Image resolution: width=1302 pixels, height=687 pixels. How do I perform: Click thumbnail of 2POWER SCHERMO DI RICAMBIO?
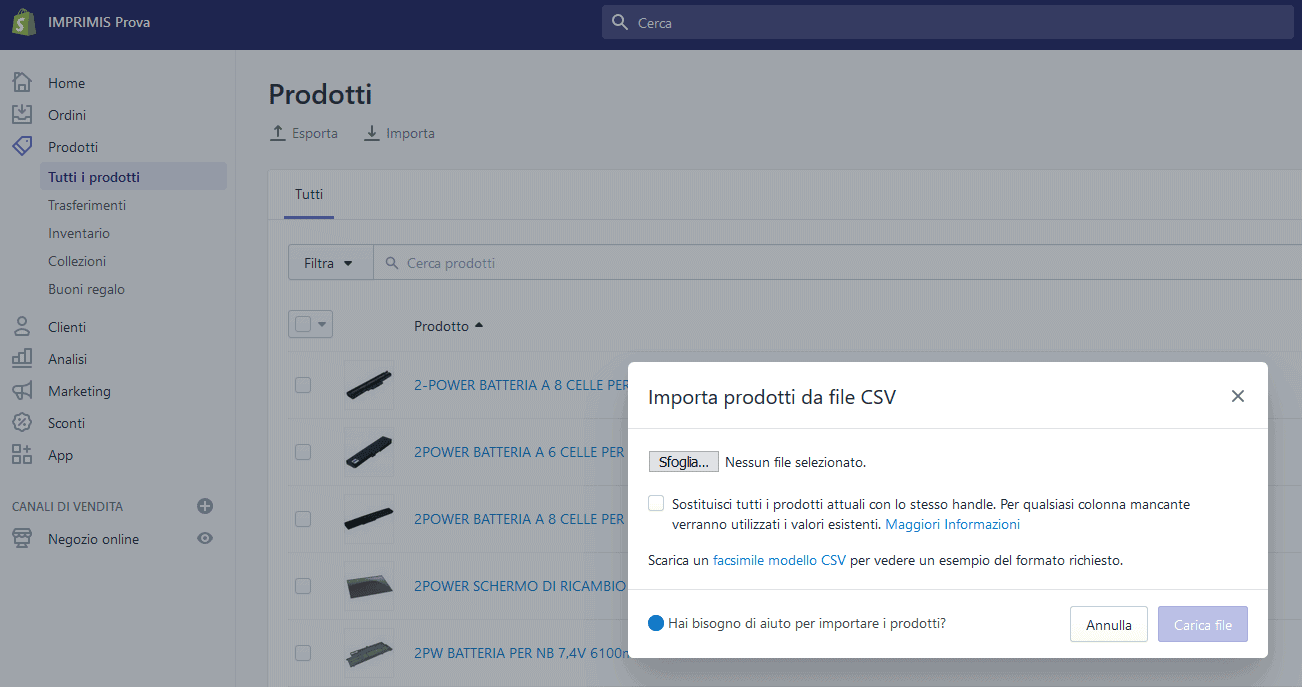click(369, 586)
